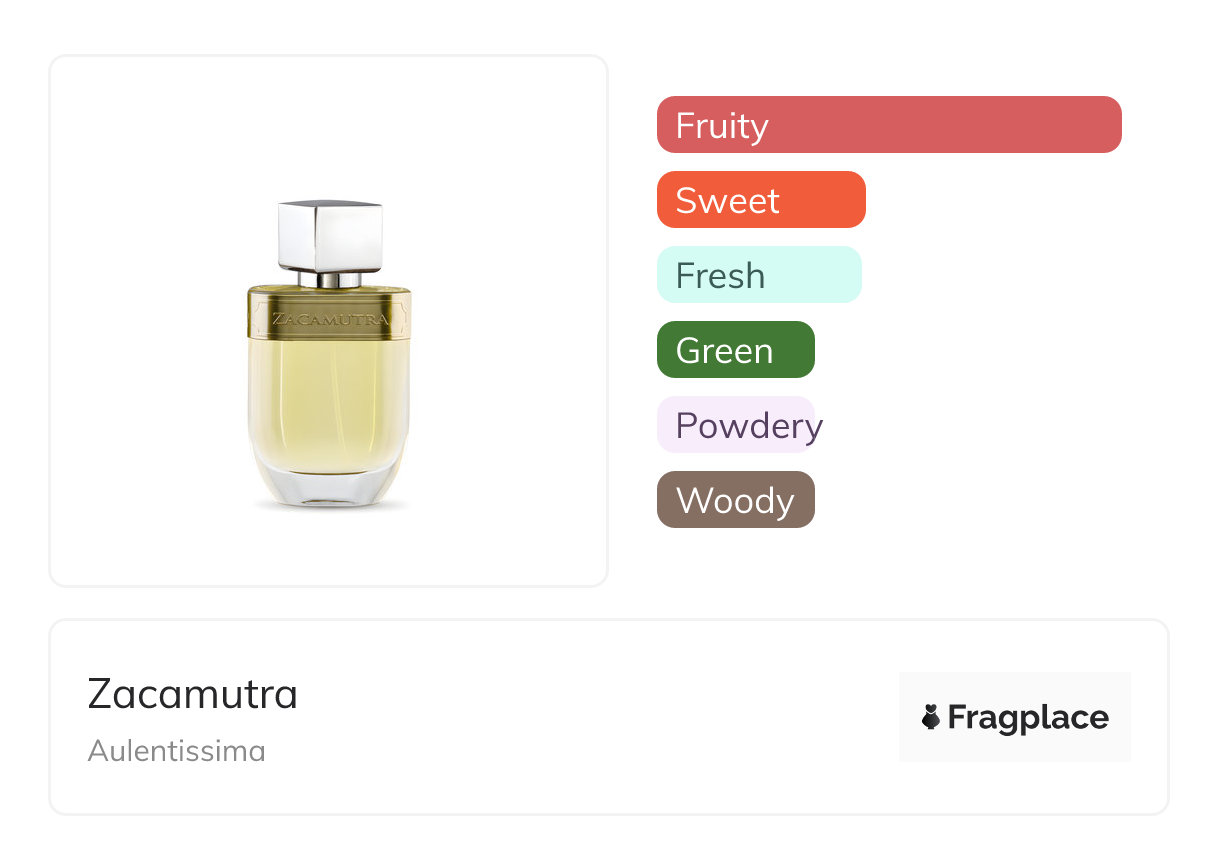Click the Fragplace wordmark text
The image size is (1218, 864).
click(1028, 717)
